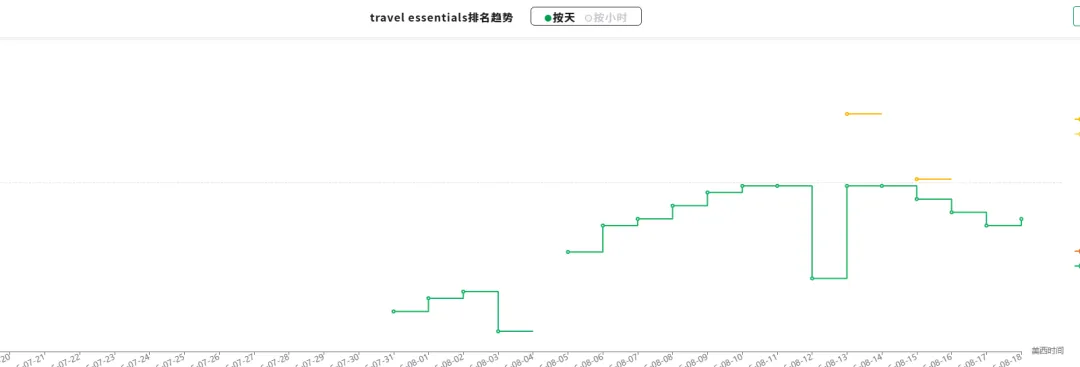The image size is (1080, 367).
Task: Switch to 按小时 hourly view option
Action: (x=606, y=18)
